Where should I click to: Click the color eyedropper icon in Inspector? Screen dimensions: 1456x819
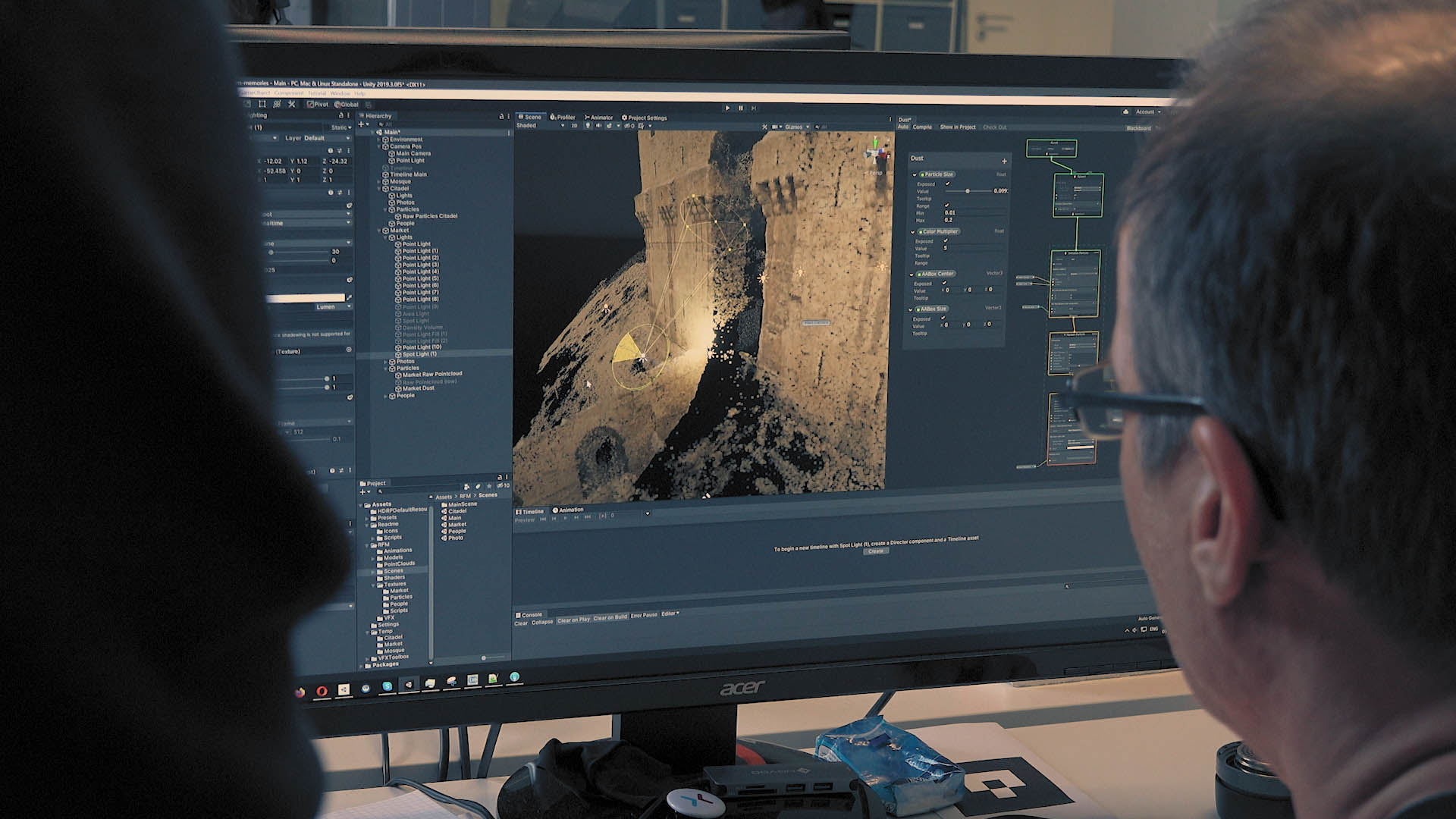pyautogui.click(x=350, y=299)
